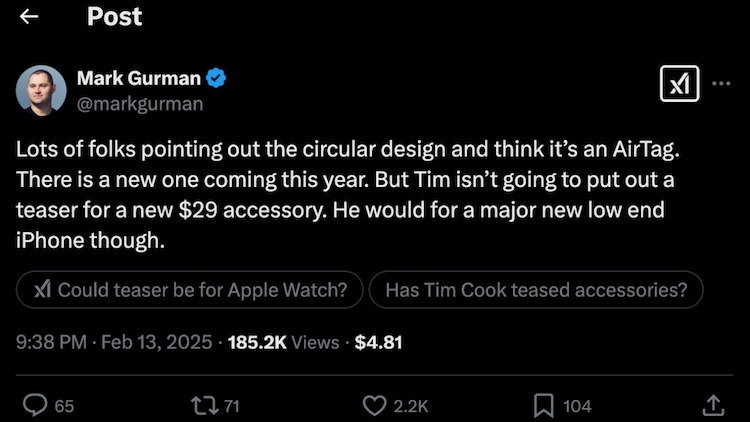Click the Mark Gurman display name
Screen dimensions: 750x422
(139, 78)
